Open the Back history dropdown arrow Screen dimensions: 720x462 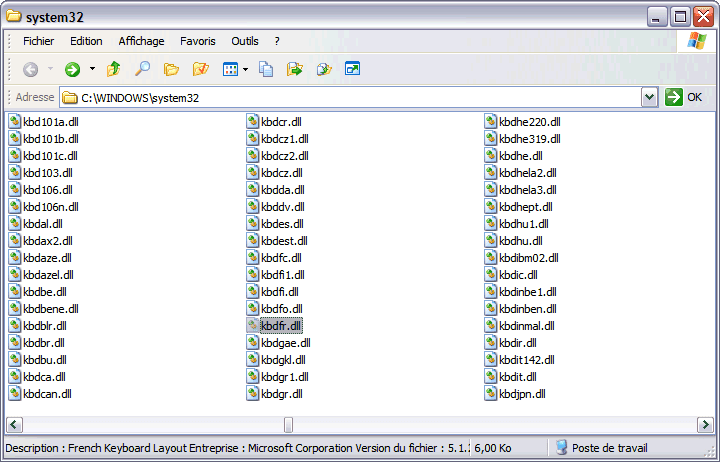tap(50, 69)
